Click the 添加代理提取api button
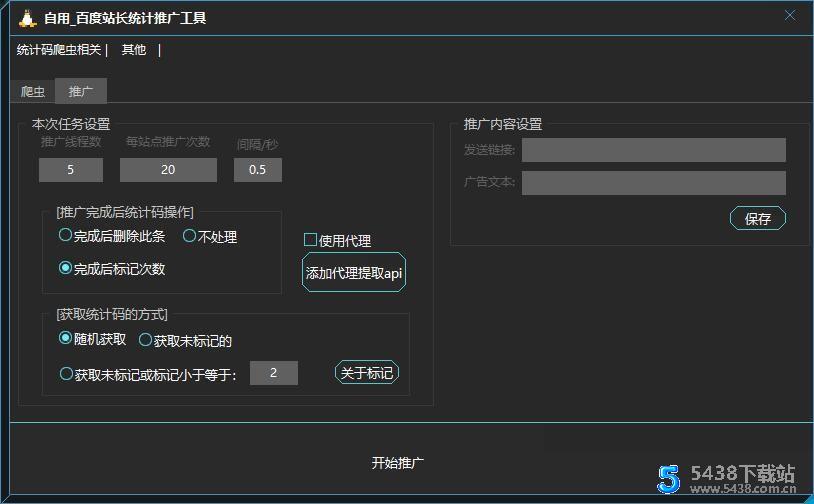The width and height of the screenshot is (814, 504). coord(354,273)
